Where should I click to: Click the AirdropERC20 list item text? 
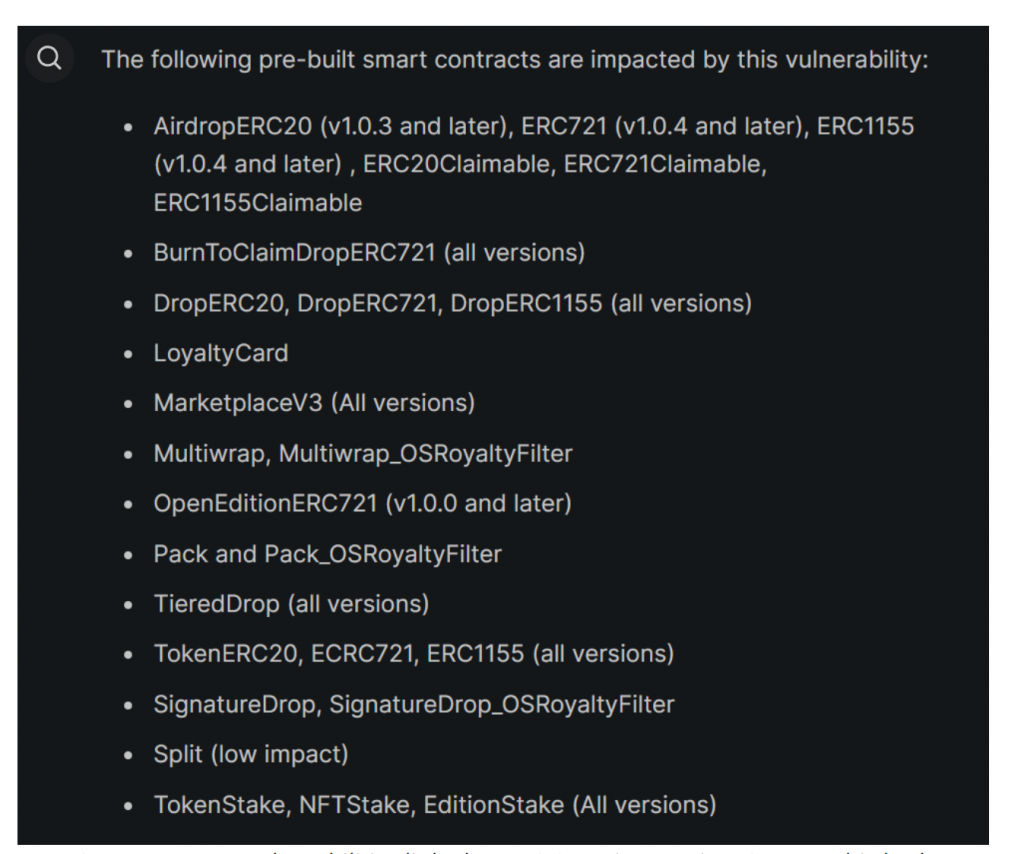click(534, 164)
